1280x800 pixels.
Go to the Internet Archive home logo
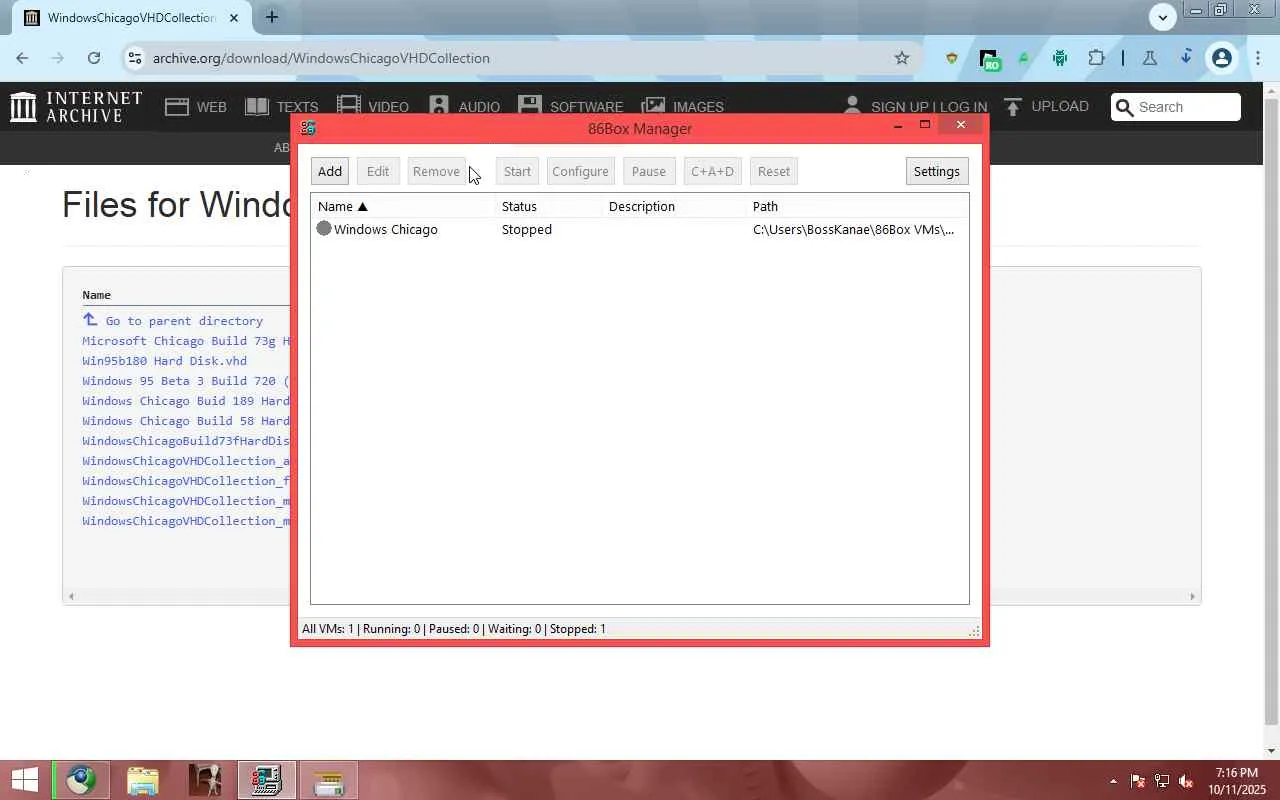[76, 107]
